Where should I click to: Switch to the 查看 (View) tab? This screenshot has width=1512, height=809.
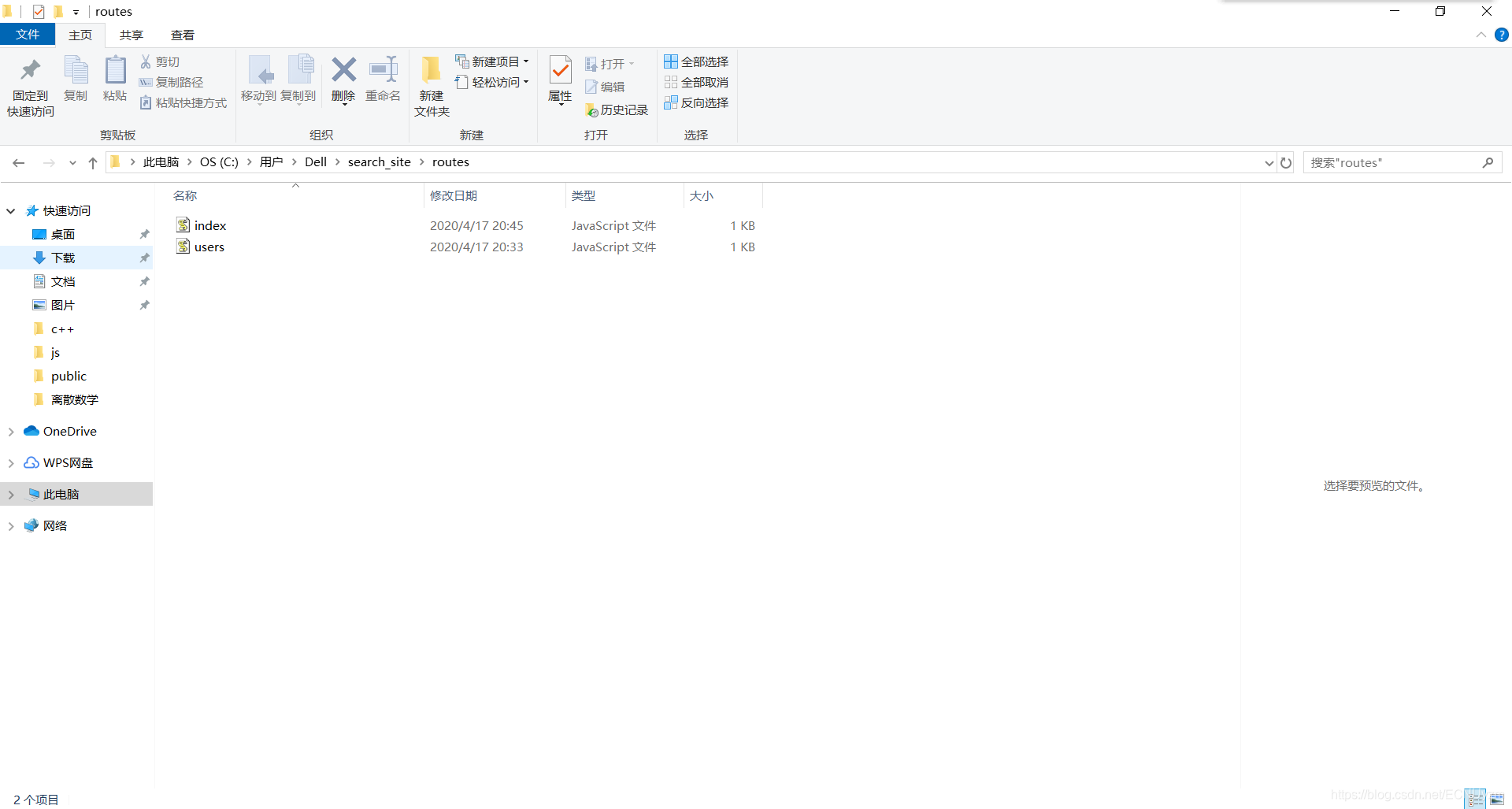[x=183, y=35]
